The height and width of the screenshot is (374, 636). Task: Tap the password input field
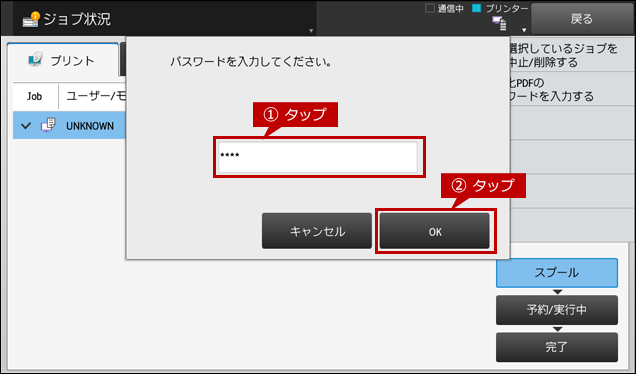[318, 157]
